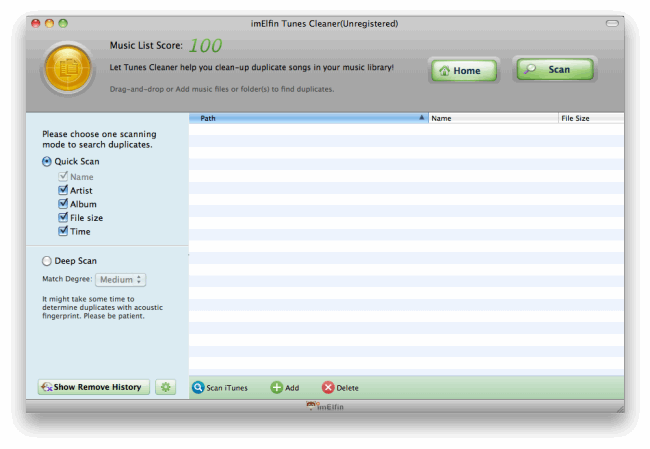Open Show Remove History
Screen dimensions: 650x449
(94, 387)
